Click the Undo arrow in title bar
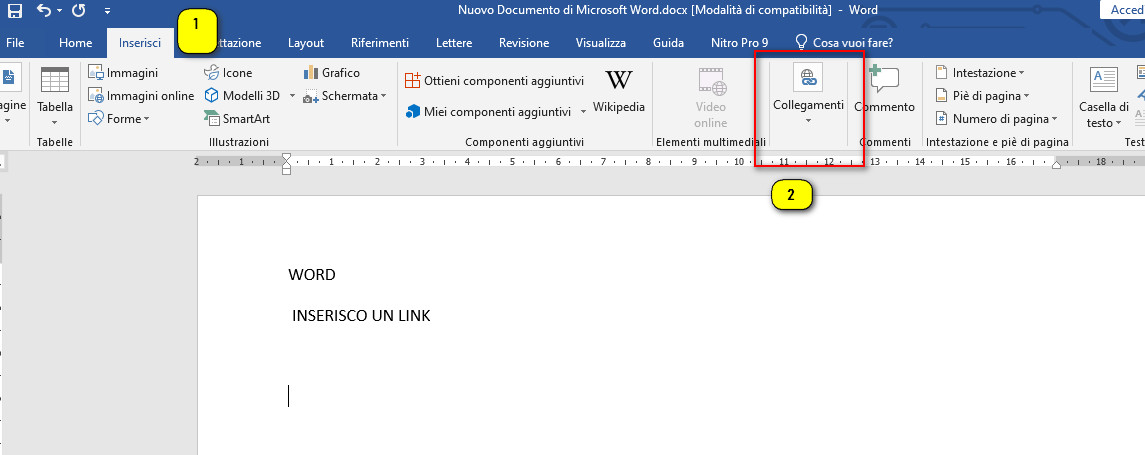 [x=44, y=10]
